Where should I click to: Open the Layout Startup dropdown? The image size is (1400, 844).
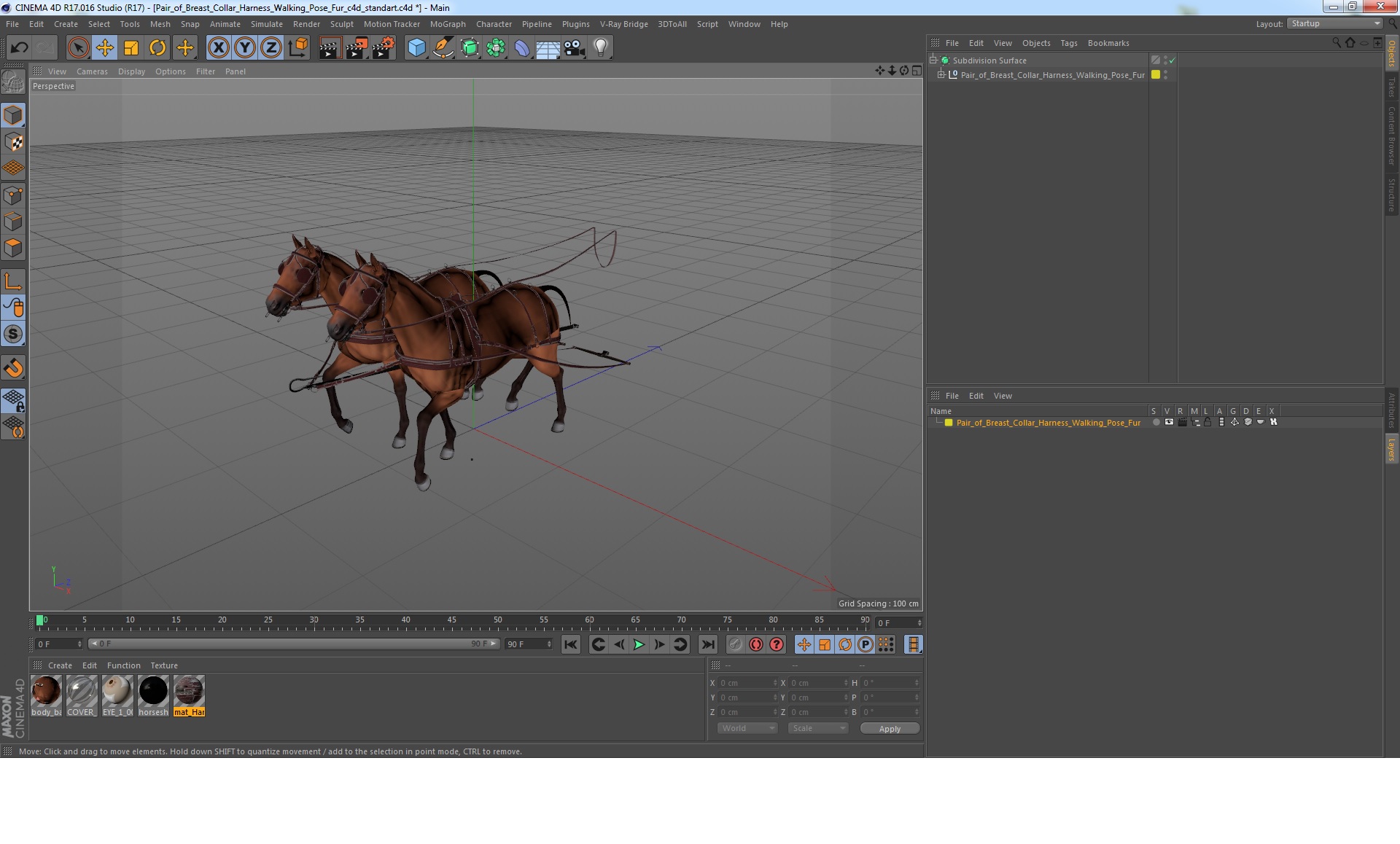pos(1334,24)
